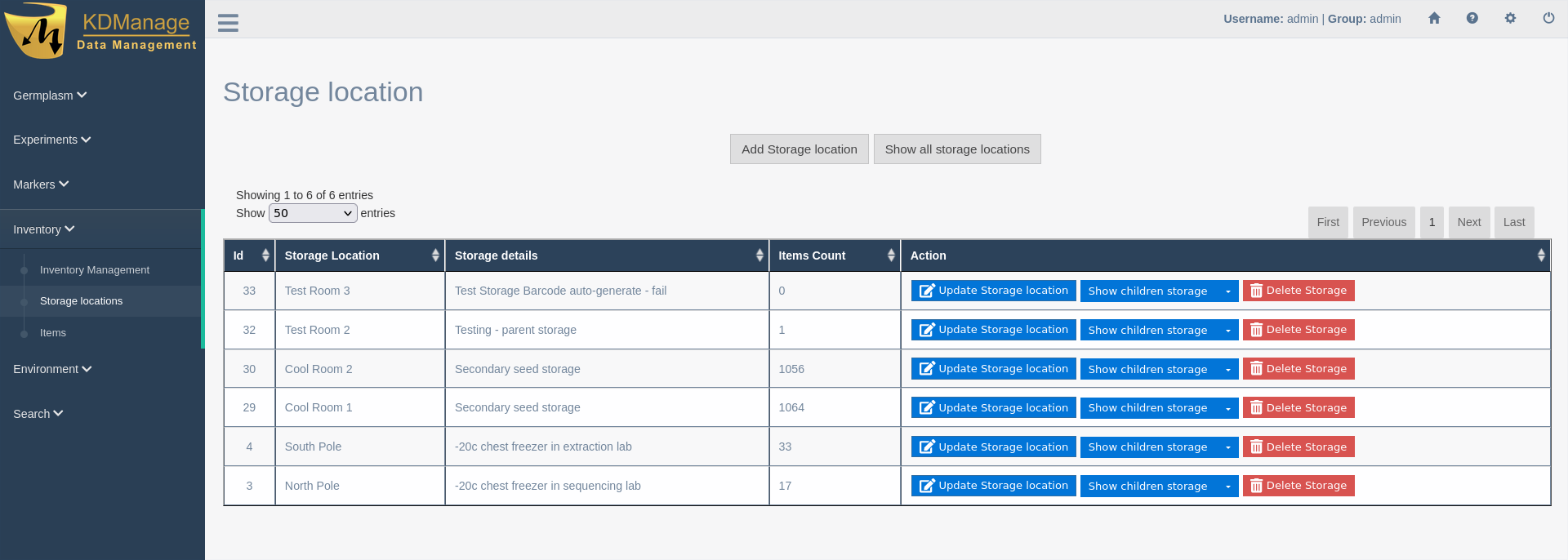
Task: Open dropdown arrow for Test Room 3 children
Action: [1227, 291]
